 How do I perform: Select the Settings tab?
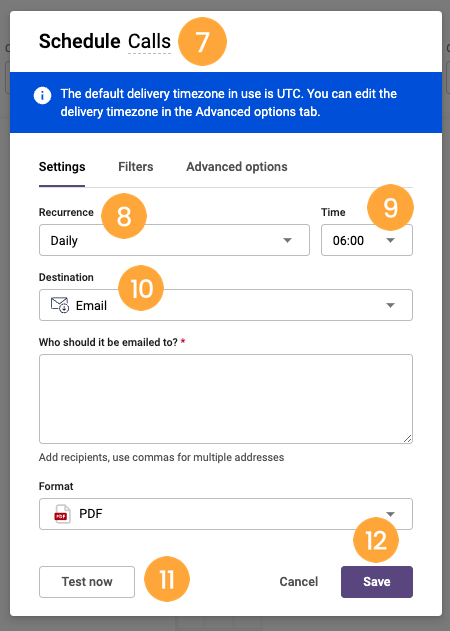62,167
